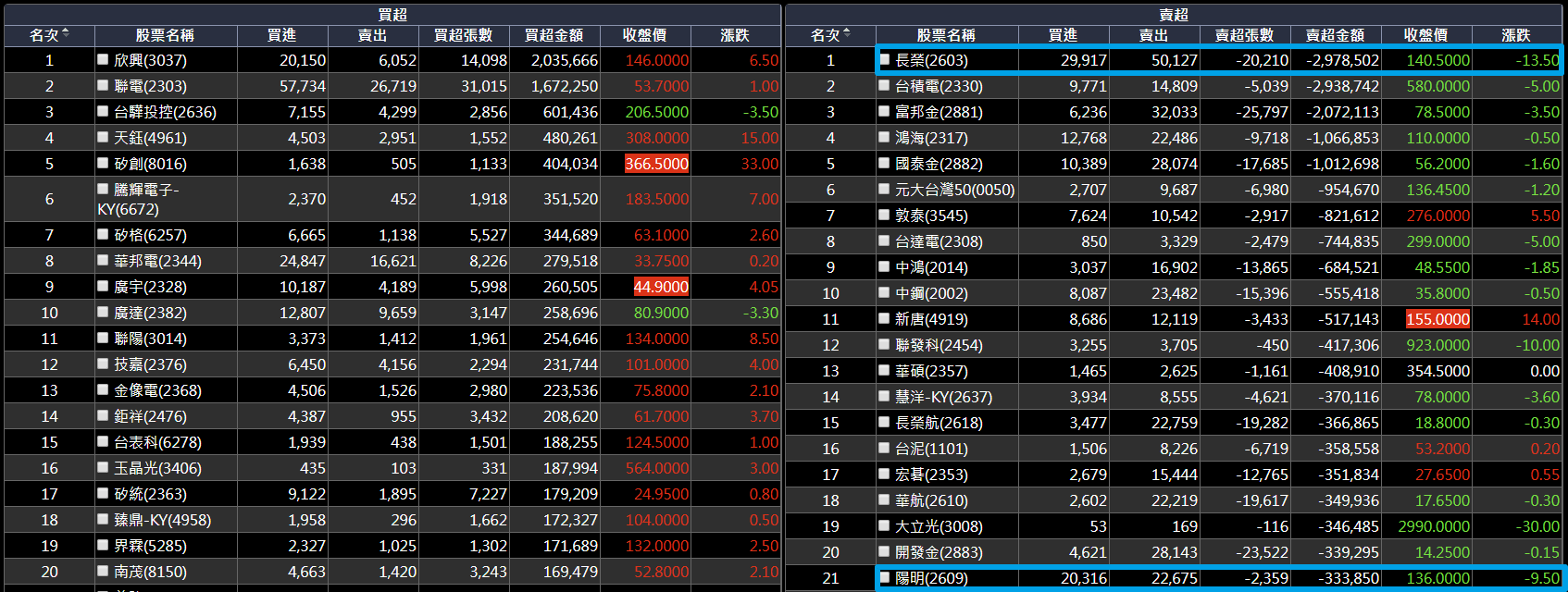Select the 開發金(2883) checkbox
The width and height of the screenshot is (1568, 592).
(884, 551)
